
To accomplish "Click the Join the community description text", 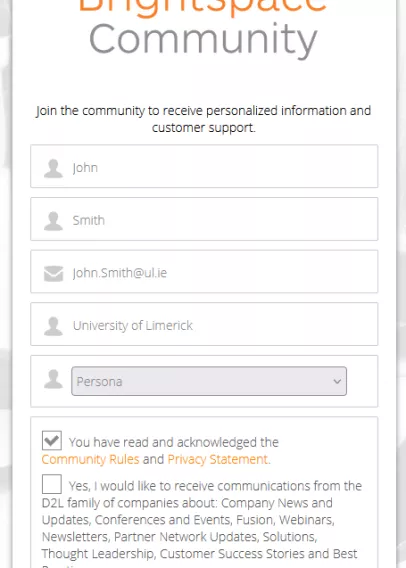I will pyautogui.click(x=204, y=119).
